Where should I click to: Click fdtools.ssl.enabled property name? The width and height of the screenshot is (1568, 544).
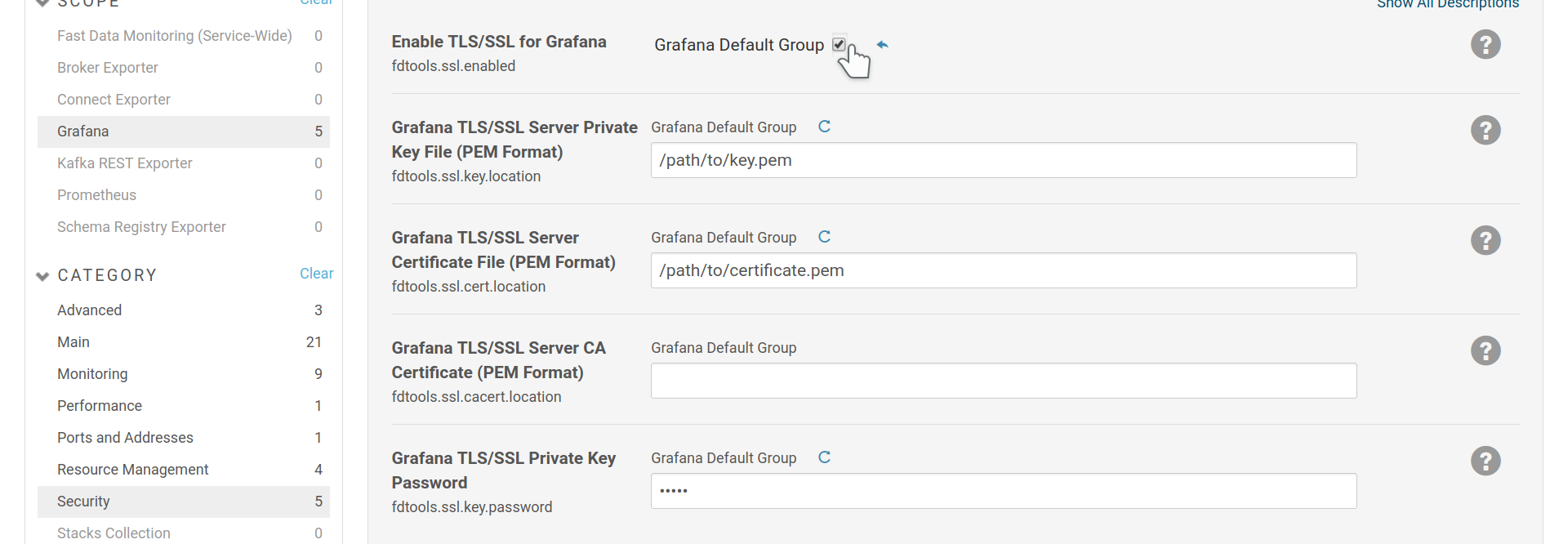pos(453,66)
